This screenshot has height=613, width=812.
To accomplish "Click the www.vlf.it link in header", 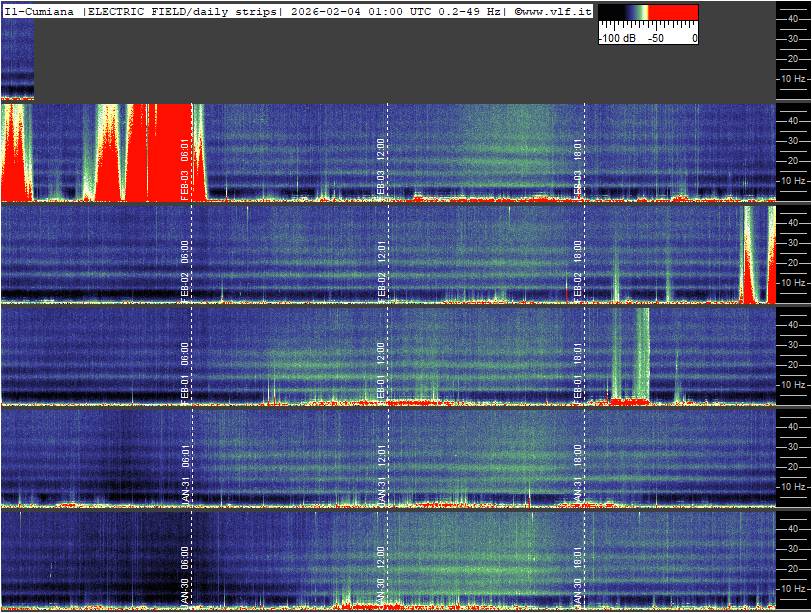I will click(555, 11).
